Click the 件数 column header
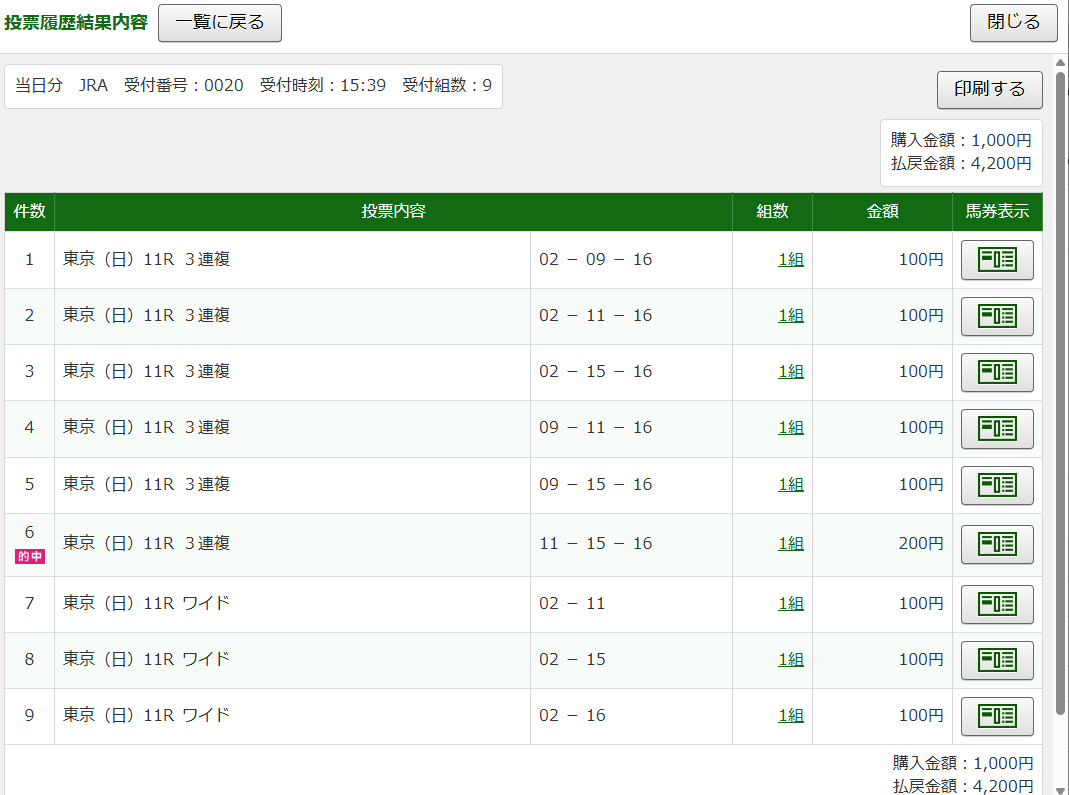The height and width of the screenshot is (795, 1069). [x=29, y=211]
